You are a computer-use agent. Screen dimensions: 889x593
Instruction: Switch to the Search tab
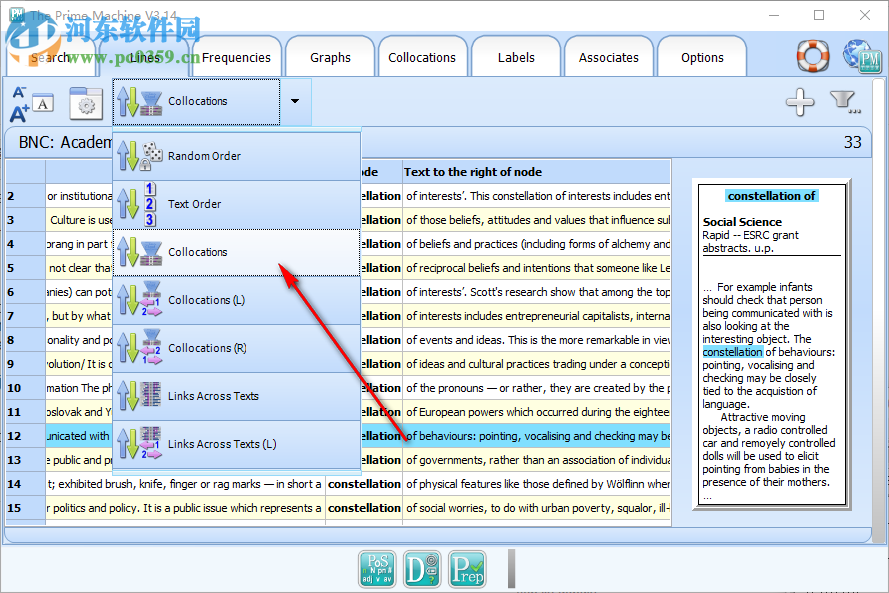(x=51, y=57)
